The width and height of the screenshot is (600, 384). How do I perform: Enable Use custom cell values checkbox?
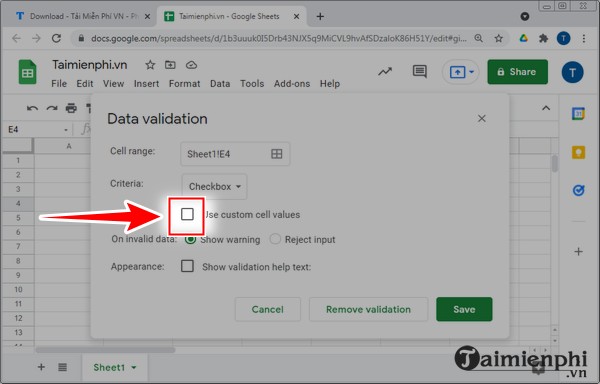coord(187,214)
